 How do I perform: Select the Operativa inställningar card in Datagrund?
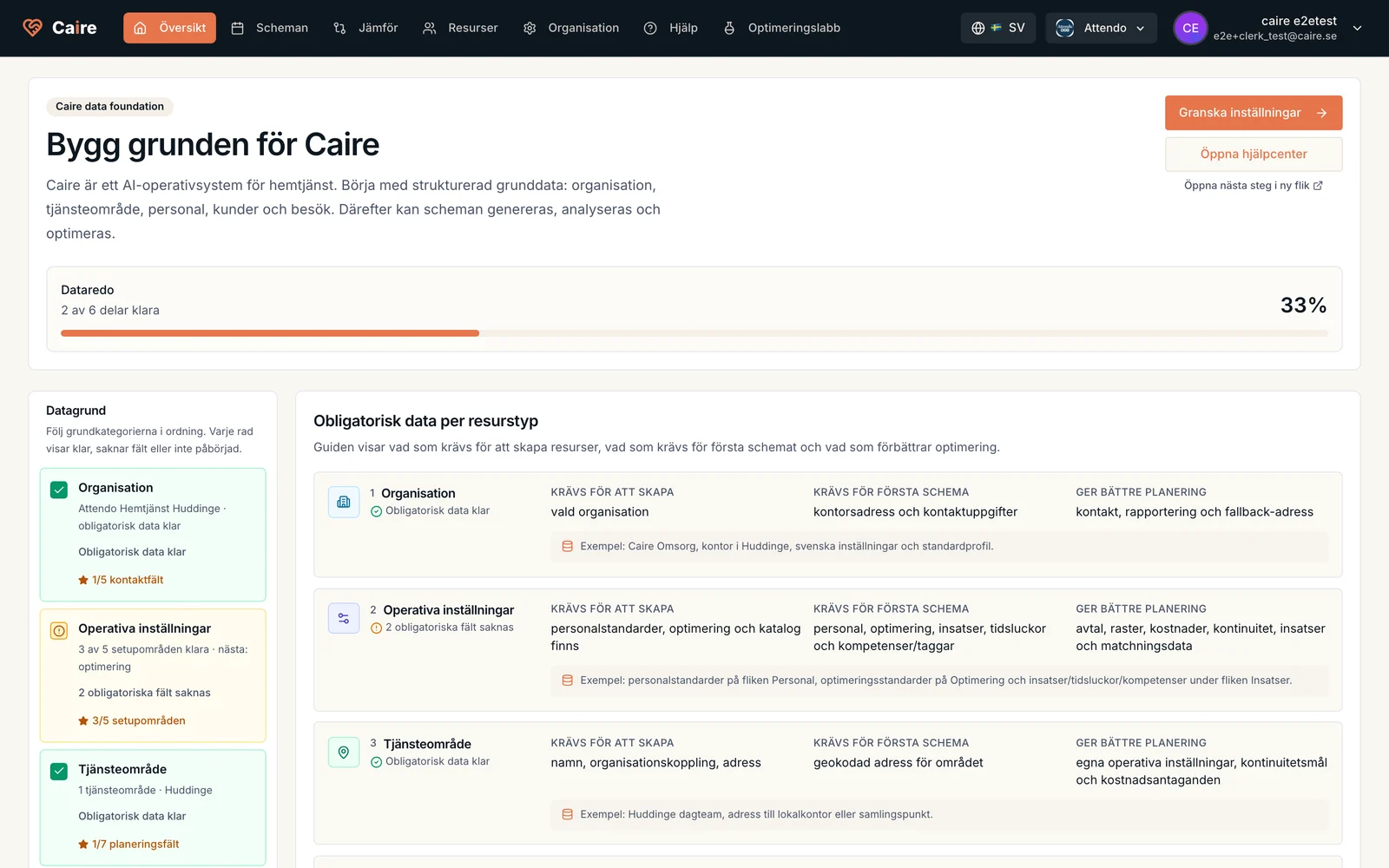[153, 675]
